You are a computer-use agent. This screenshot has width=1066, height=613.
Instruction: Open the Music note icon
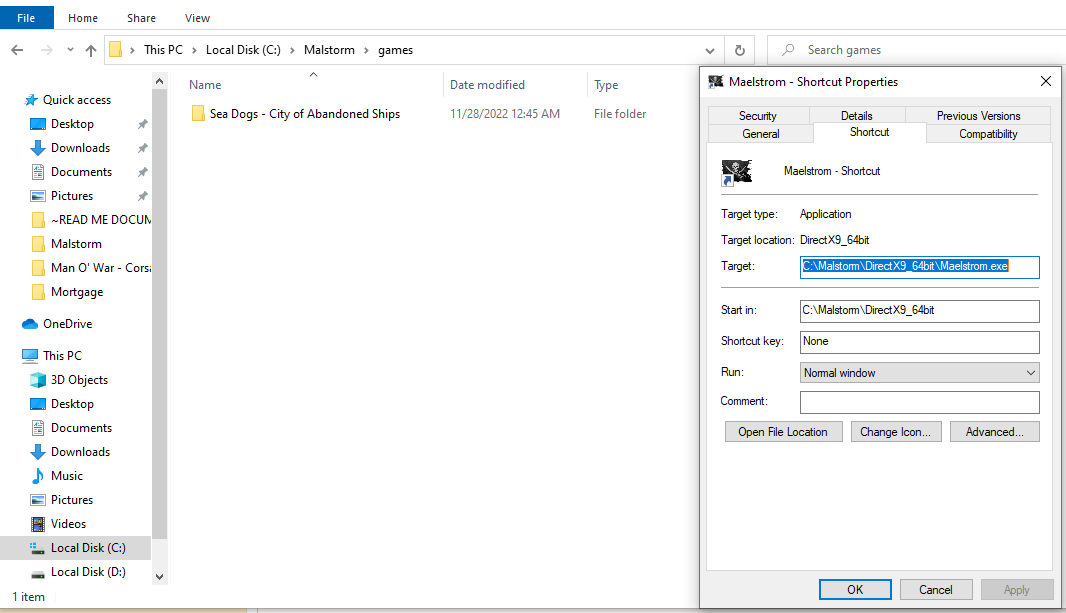pos(38,476)
